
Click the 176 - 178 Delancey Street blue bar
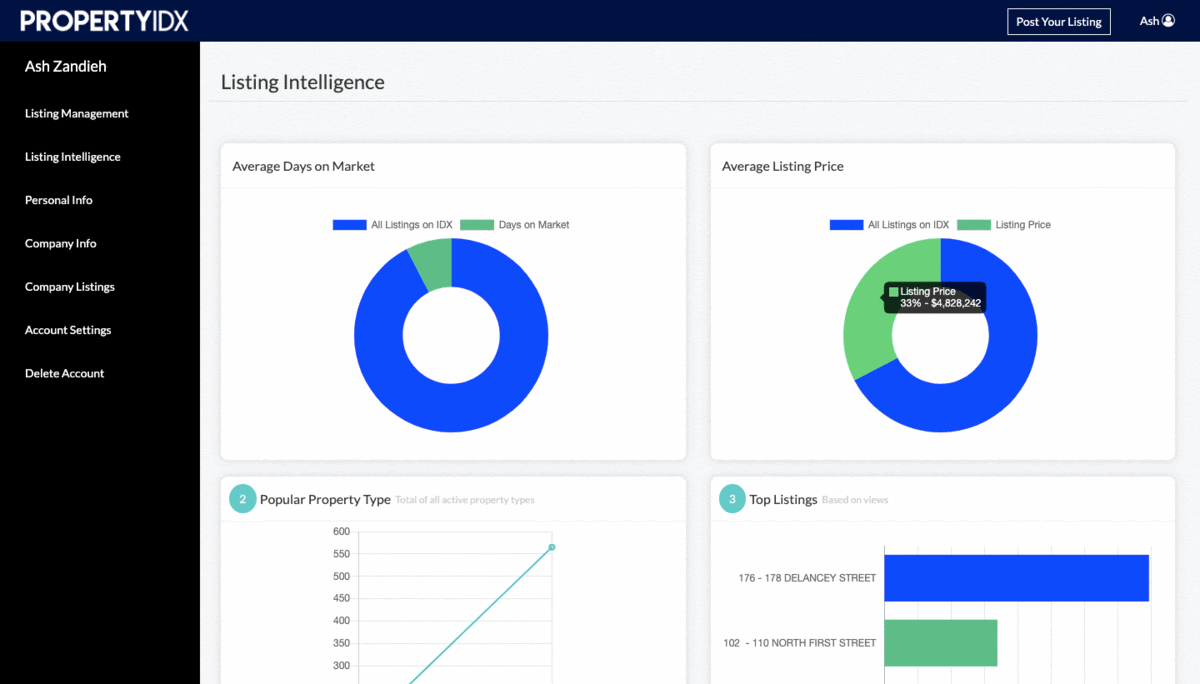point(1016,578)
